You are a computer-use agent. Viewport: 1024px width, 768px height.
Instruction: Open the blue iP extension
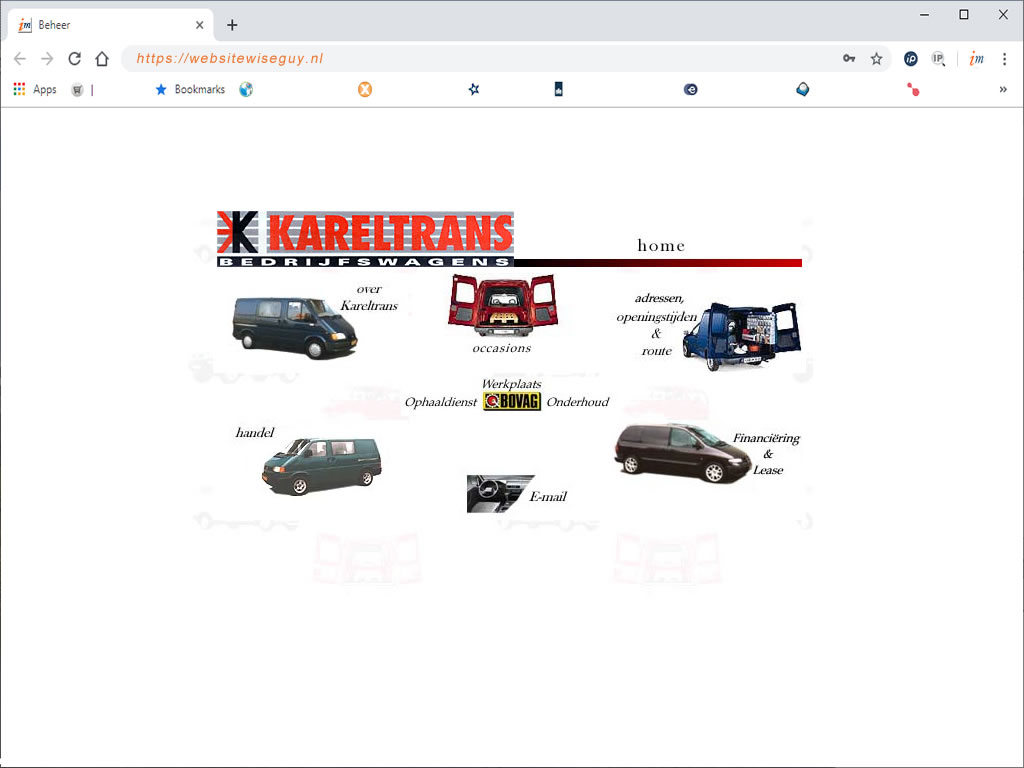pyautogui.click(x=910, y=59)
